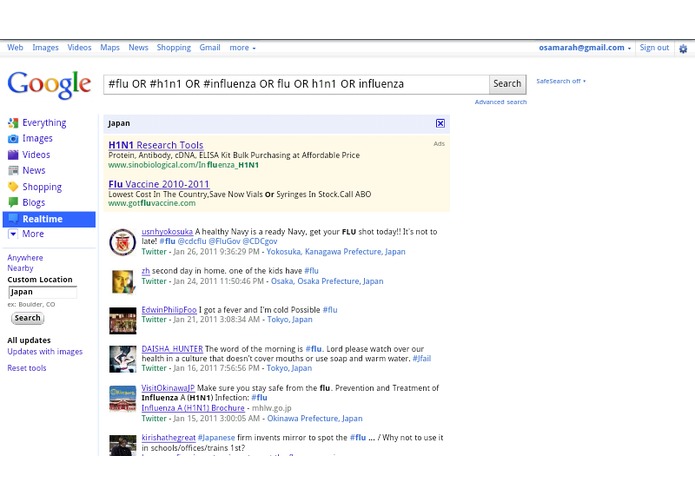Open kirishathegreat profile link
Screen dimensions: 695x494
pyautogui.click(x=168, y=438)
